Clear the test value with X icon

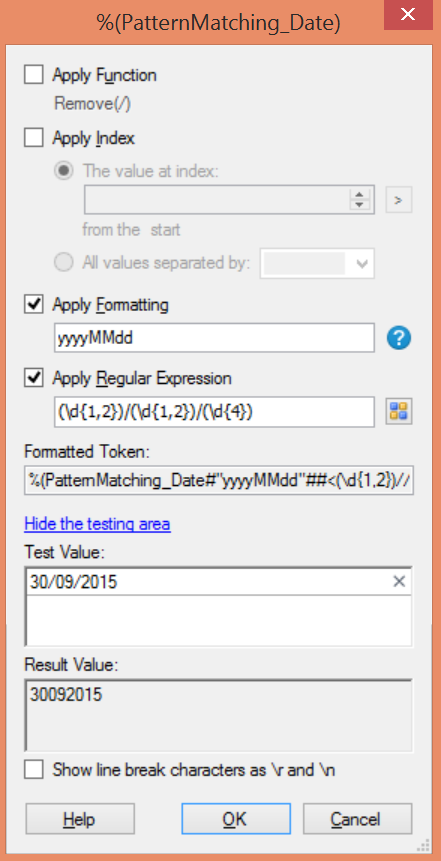click(x=399, y=582)
